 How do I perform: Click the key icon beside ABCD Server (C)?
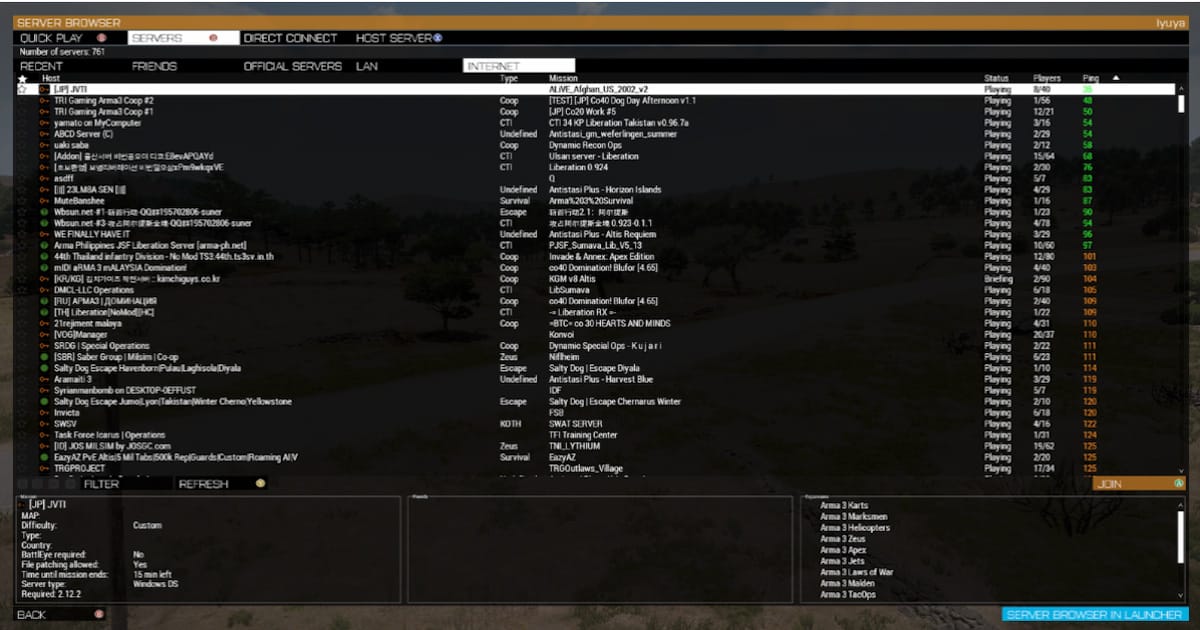click(x=44, y=134)
